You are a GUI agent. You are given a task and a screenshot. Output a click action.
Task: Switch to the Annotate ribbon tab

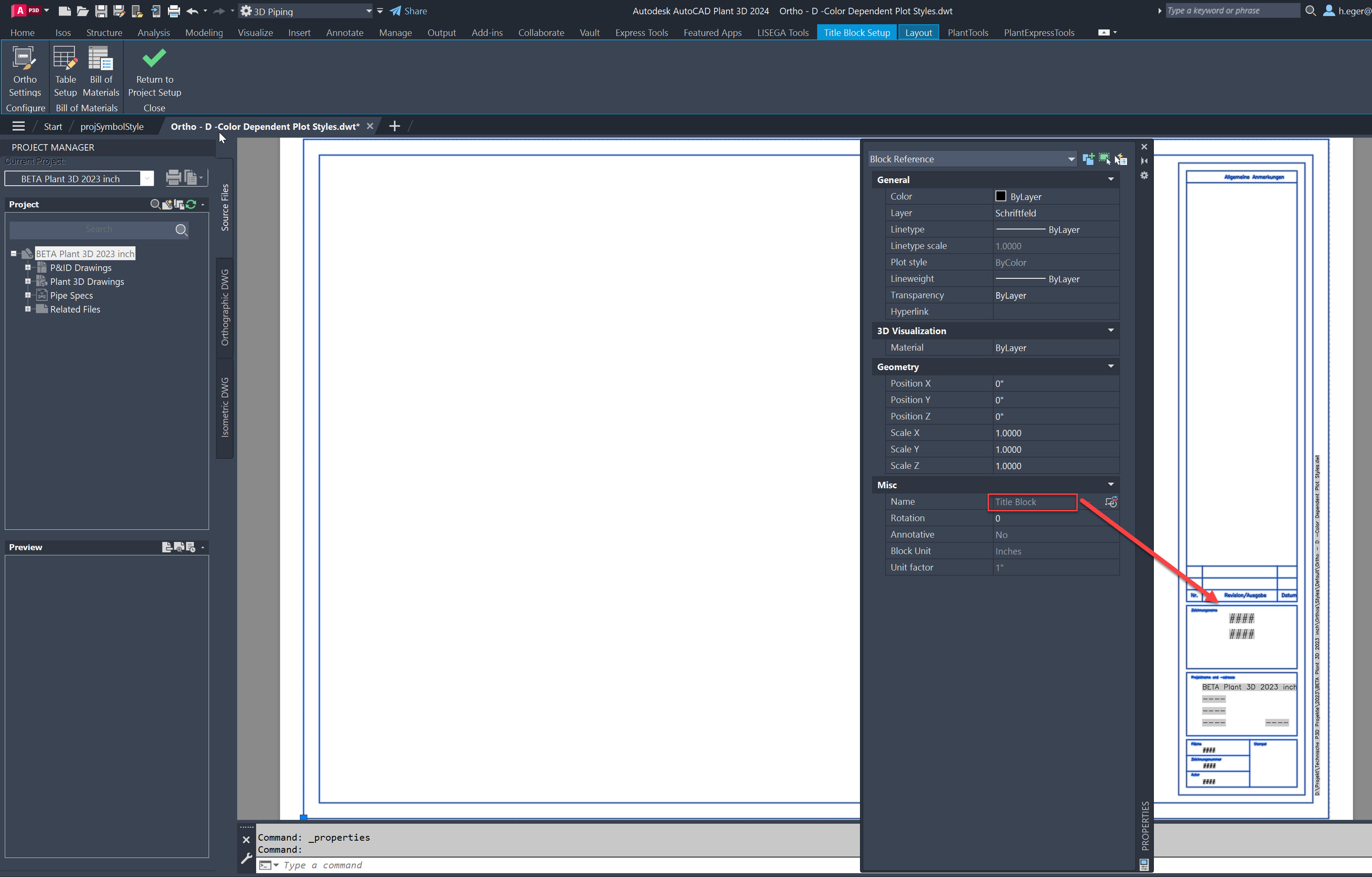click(344, 32)
